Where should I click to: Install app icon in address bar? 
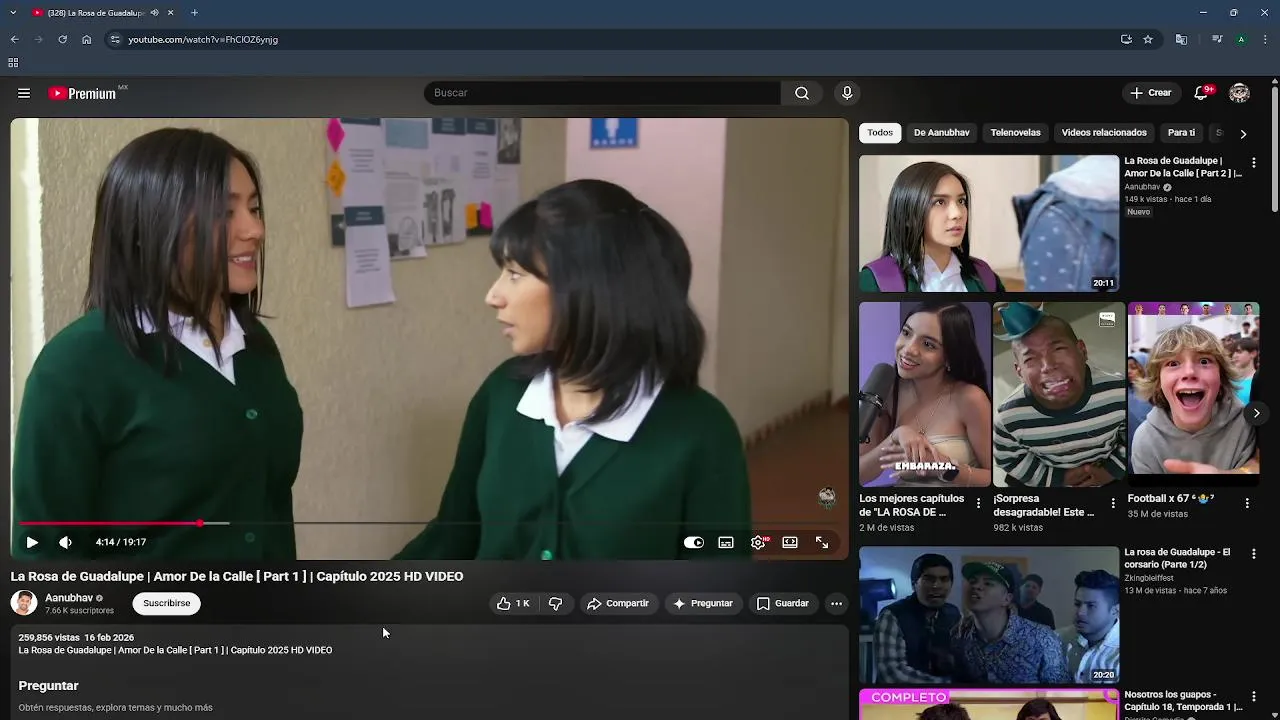pos(1126,39)
